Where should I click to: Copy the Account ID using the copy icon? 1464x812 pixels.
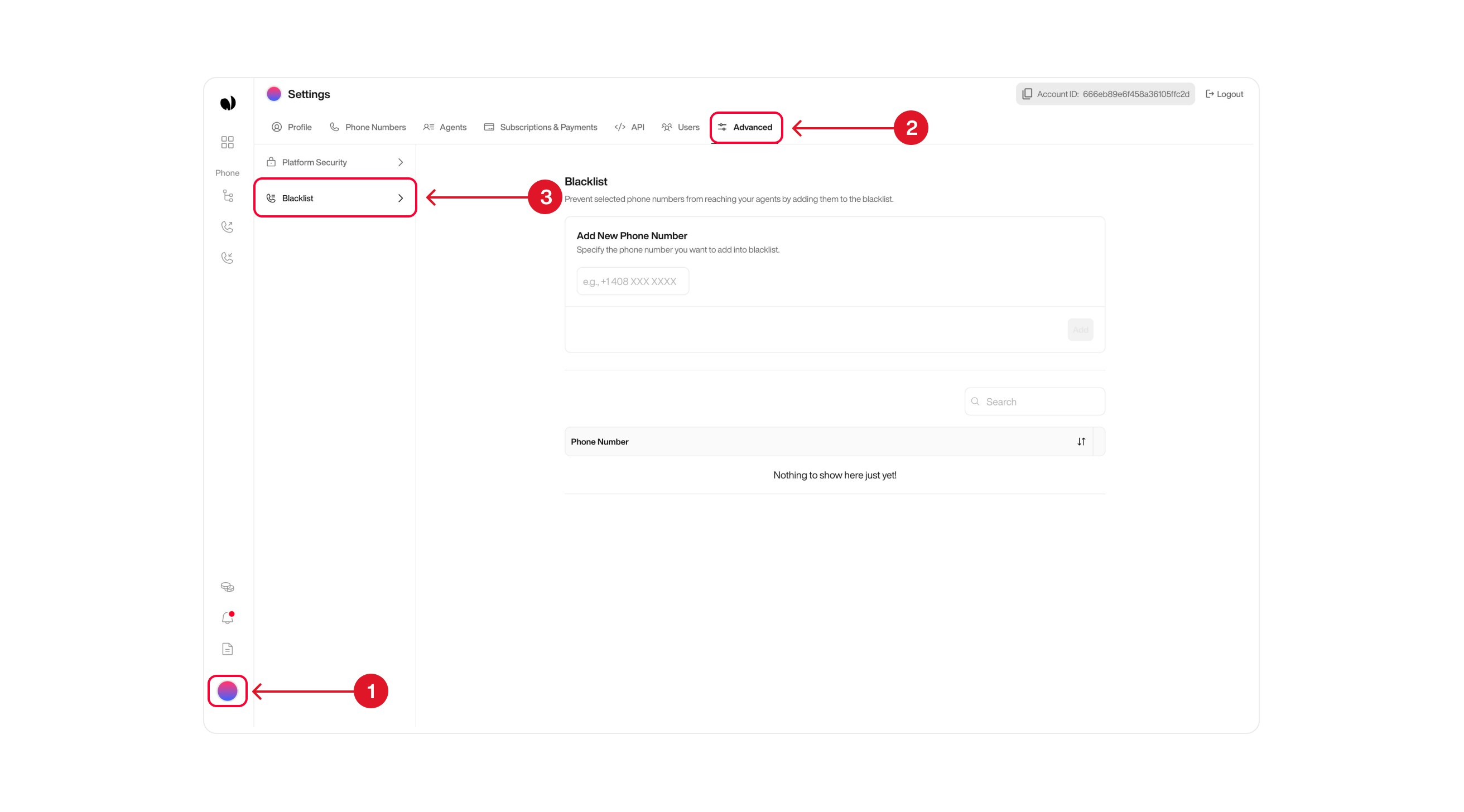[x=1028, y=94]
